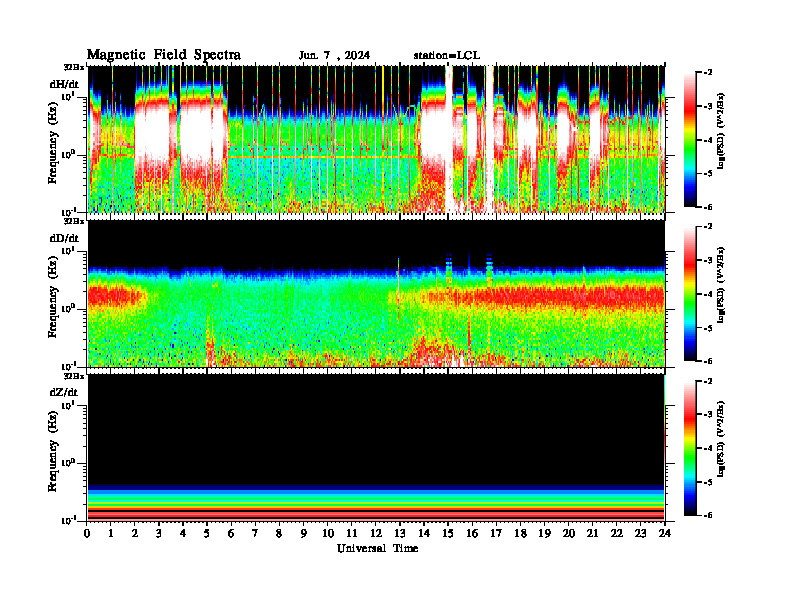Click inside the dH/dt spectrogram plot
This screenshot has width=792, height=612.
point(376,139)
